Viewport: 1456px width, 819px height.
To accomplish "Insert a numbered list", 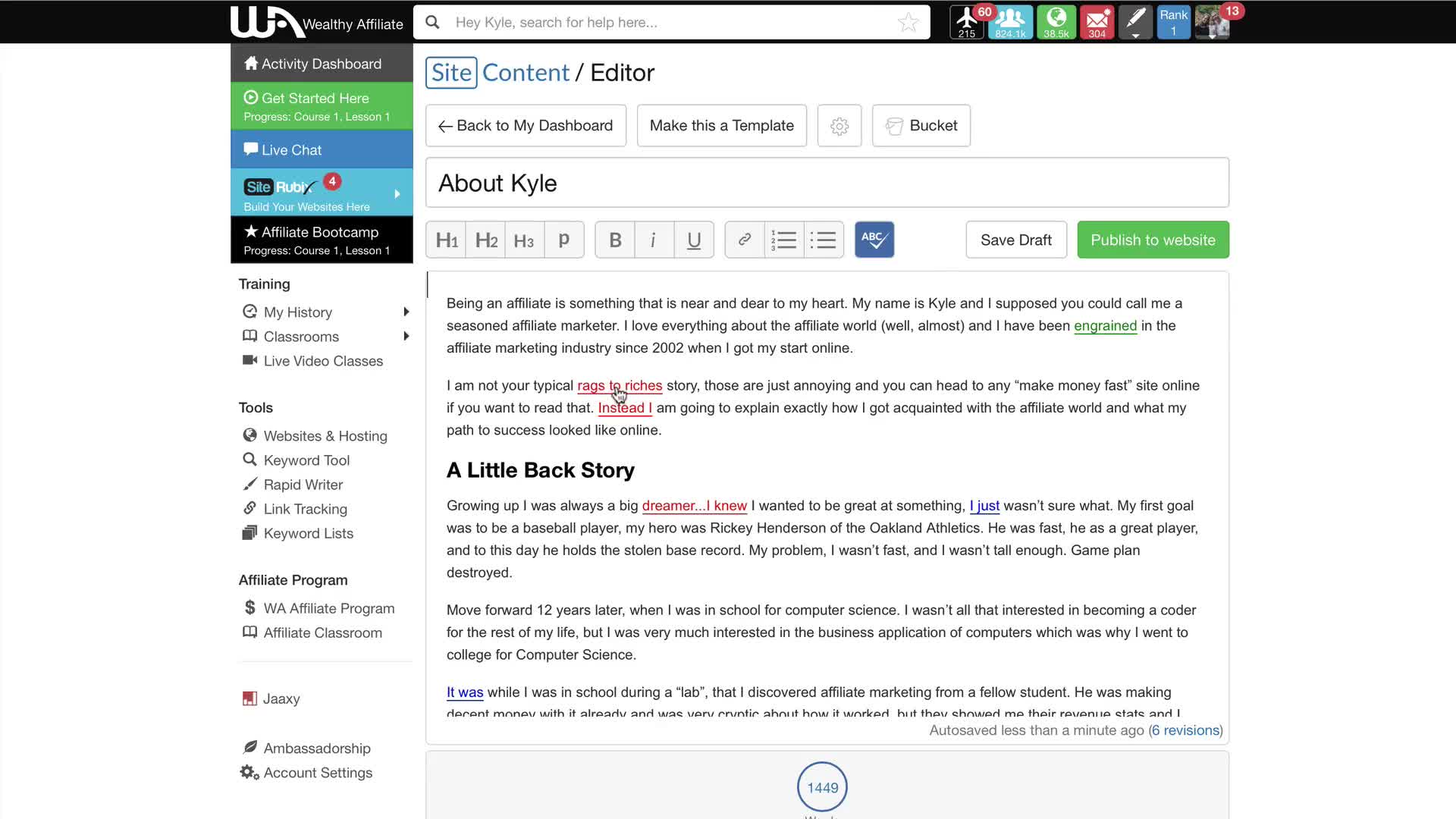I will [784, 240].
